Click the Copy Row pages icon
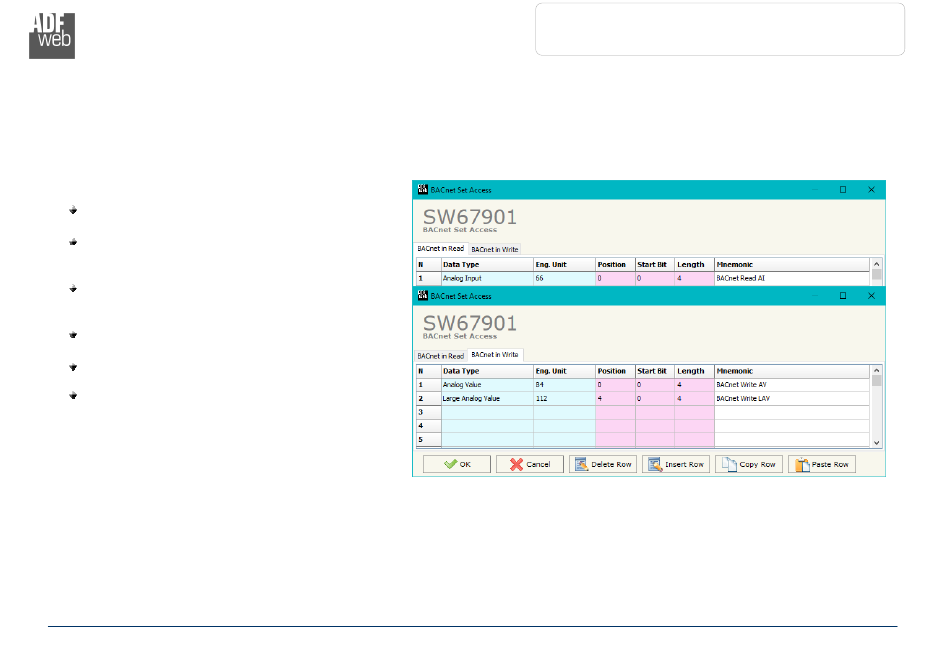 tap(729, 464)
